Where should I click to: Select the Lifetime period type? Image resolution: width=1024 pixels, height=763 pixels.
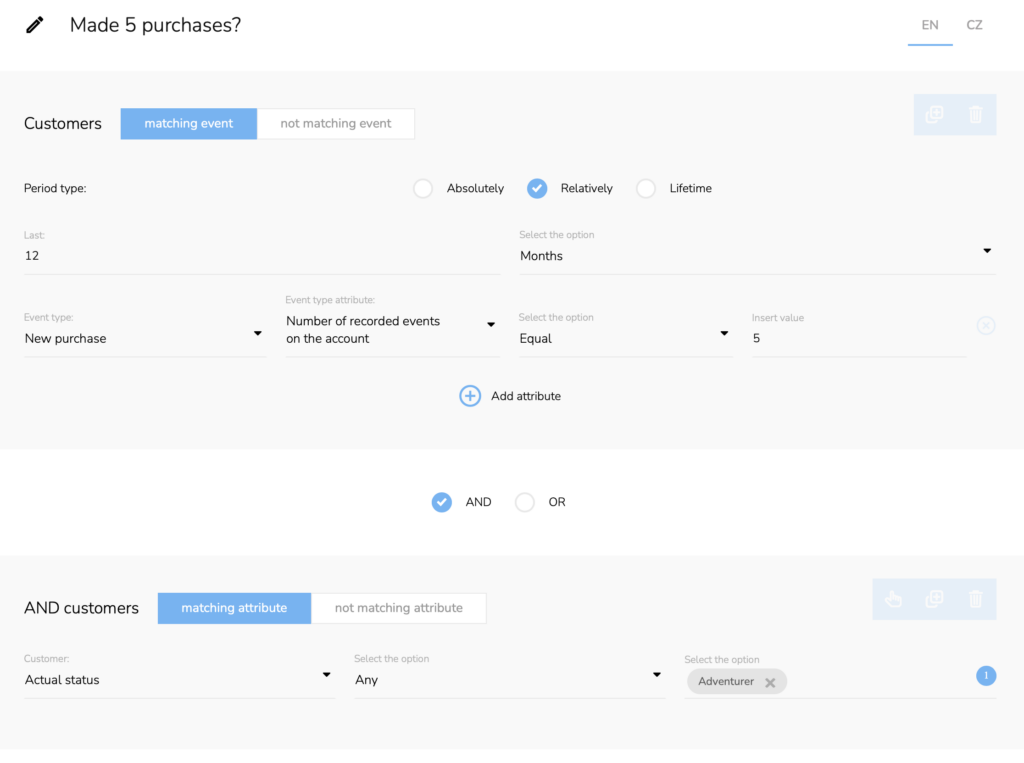[646, 188]
